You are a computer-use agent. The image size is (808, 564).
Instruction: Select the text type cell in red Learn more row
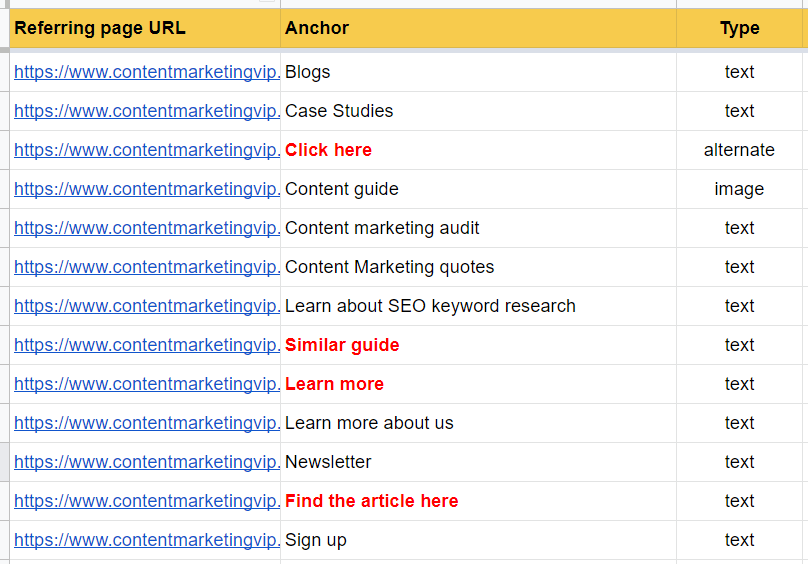[x=739, y=384]
